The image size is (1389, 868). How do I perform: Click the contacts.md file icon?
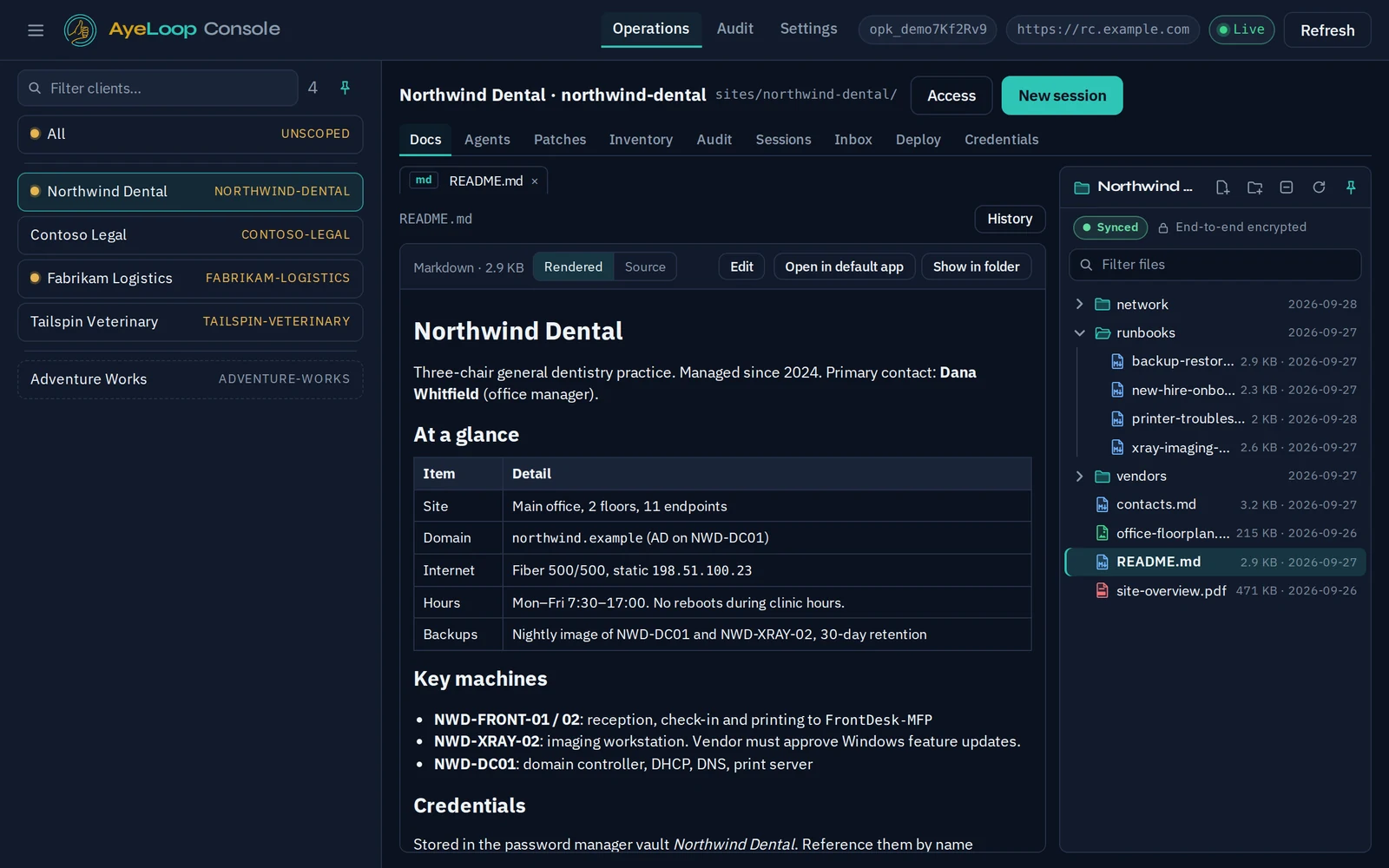click(x=1102, y=504)
